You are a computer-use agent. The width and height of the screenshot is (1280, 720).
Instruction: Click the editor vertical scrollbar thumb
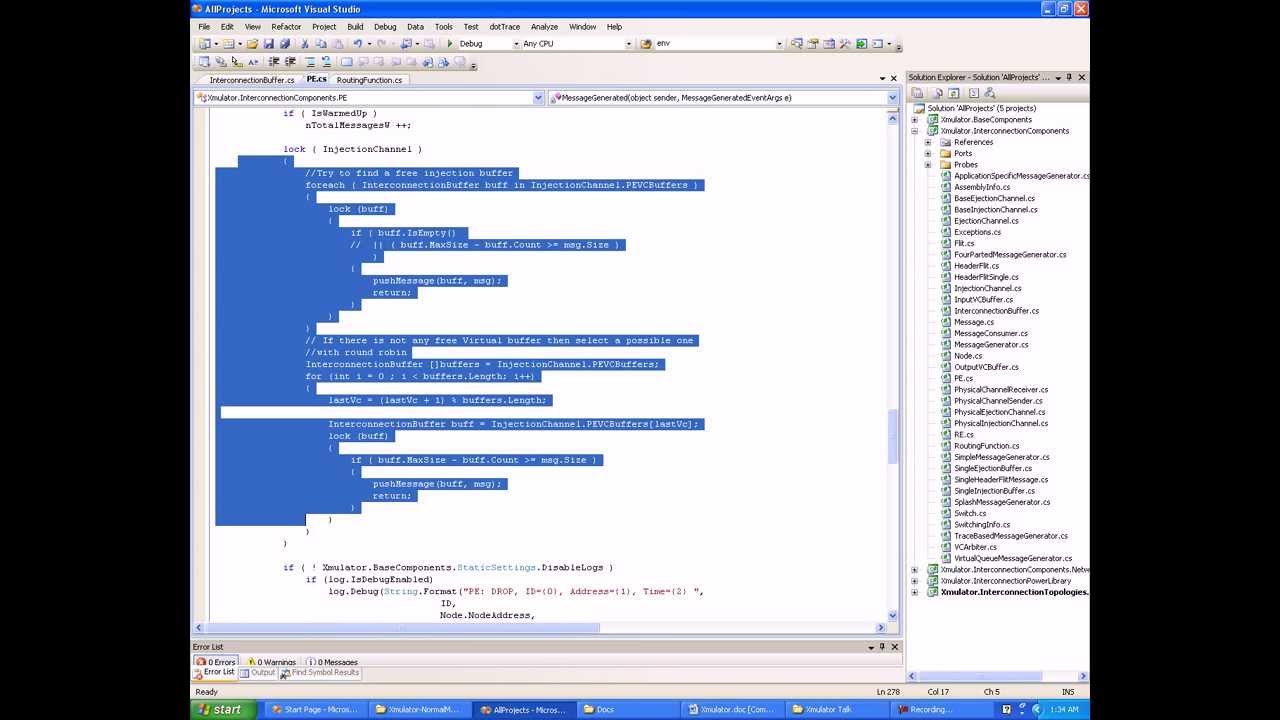tap(892, 437)
